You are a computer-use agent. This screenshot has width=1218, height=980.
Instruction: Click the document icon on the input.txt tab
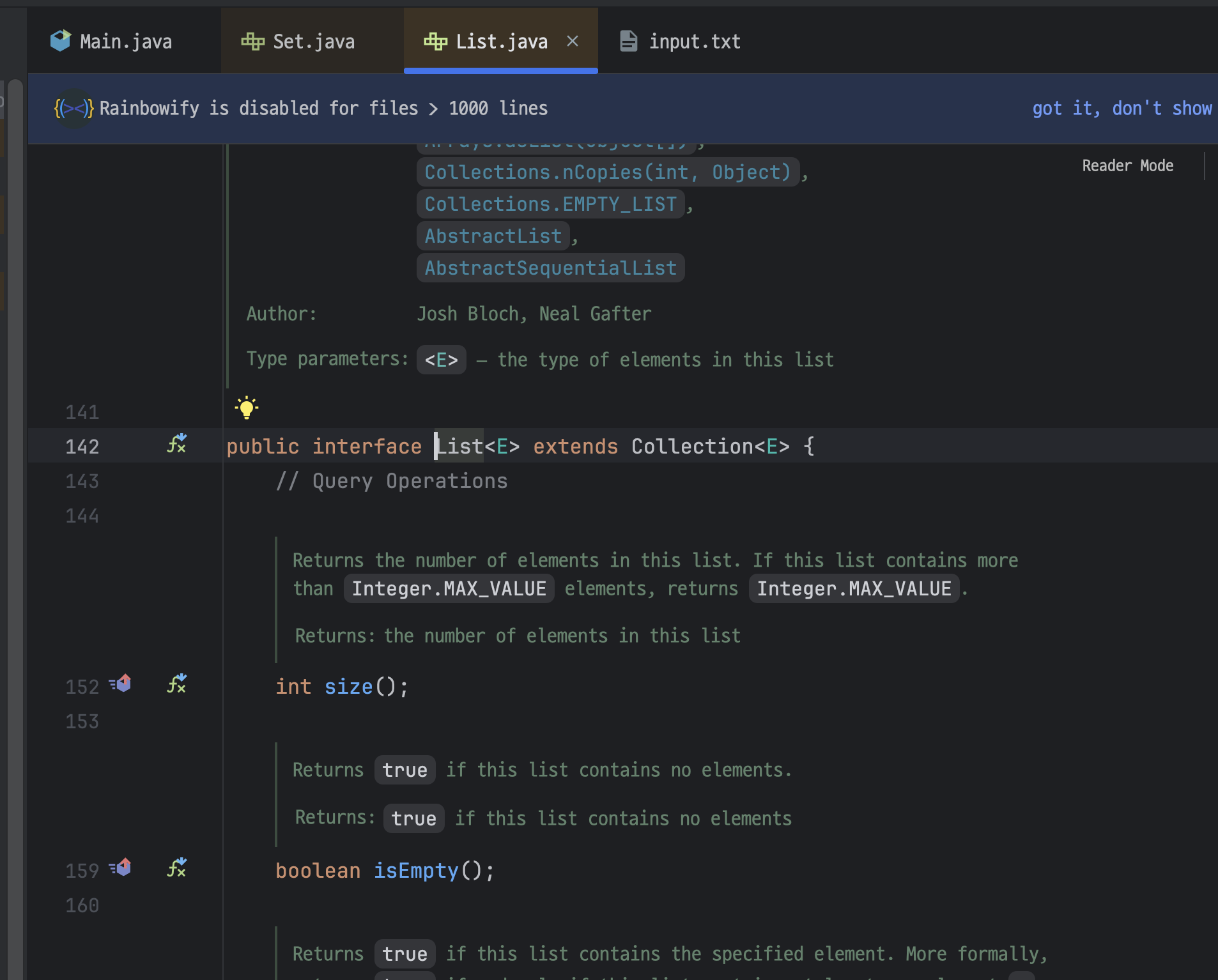tap(629, 41)
